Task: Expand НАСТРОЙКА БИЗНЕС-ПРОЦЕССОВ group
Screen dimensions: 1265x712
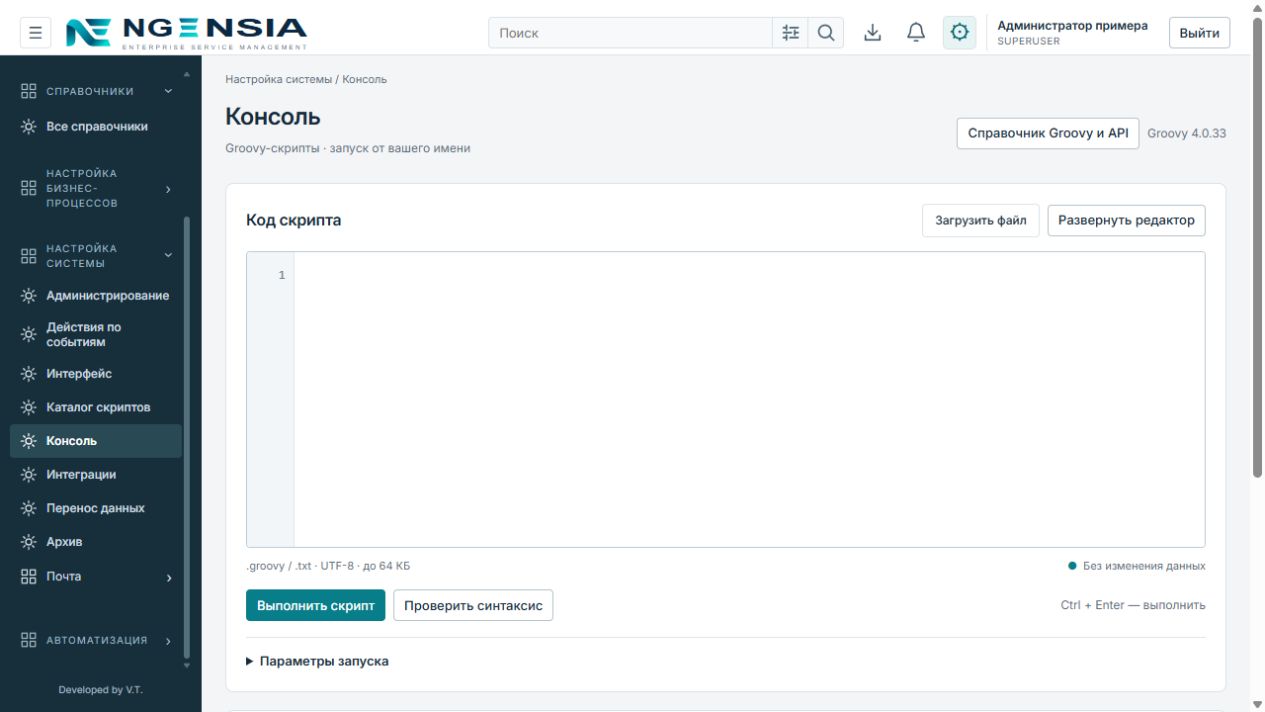Action: point(96,189)
